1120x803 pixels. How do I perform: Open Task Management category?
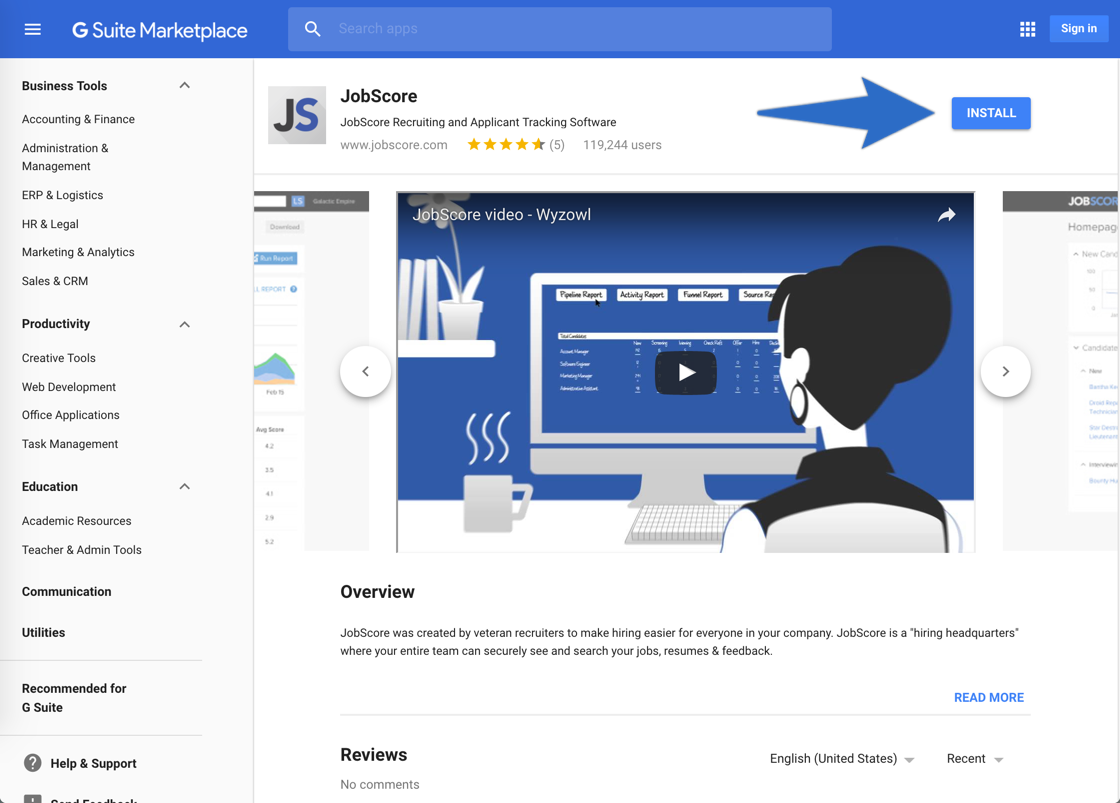70,444
